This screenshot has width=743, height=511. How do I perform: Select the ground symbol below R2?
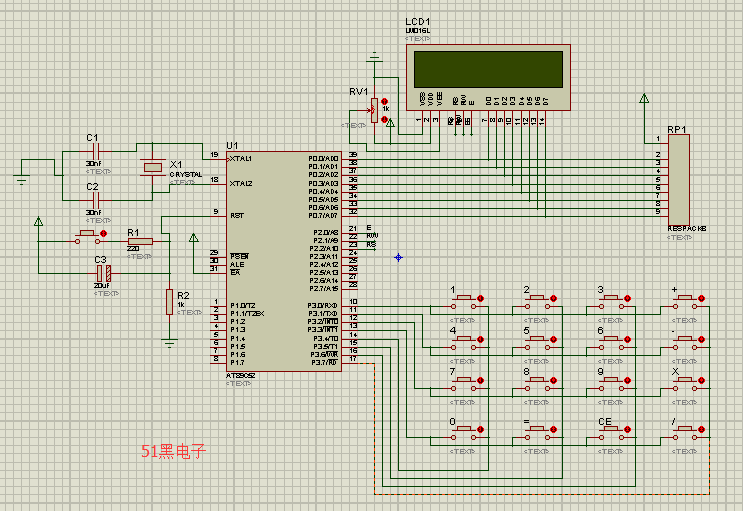[x=169, y=344]
